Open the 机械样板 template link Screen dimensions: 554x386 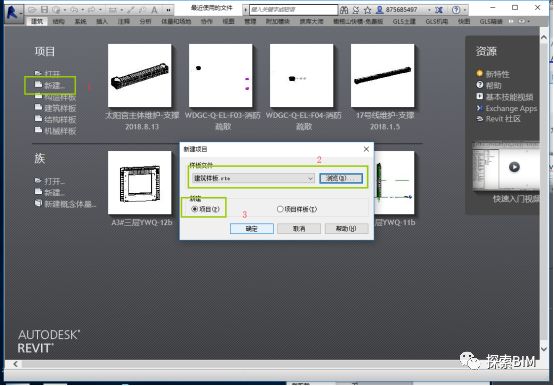tap(55, 131)
